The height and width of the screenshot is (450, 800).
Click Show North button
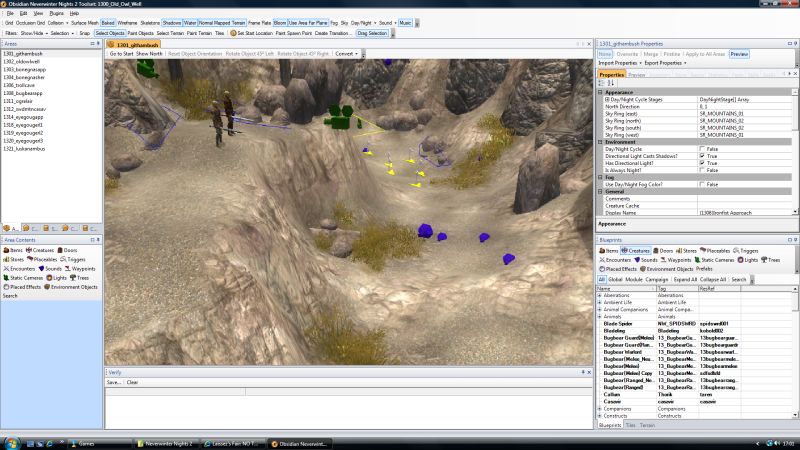[149, 54]
